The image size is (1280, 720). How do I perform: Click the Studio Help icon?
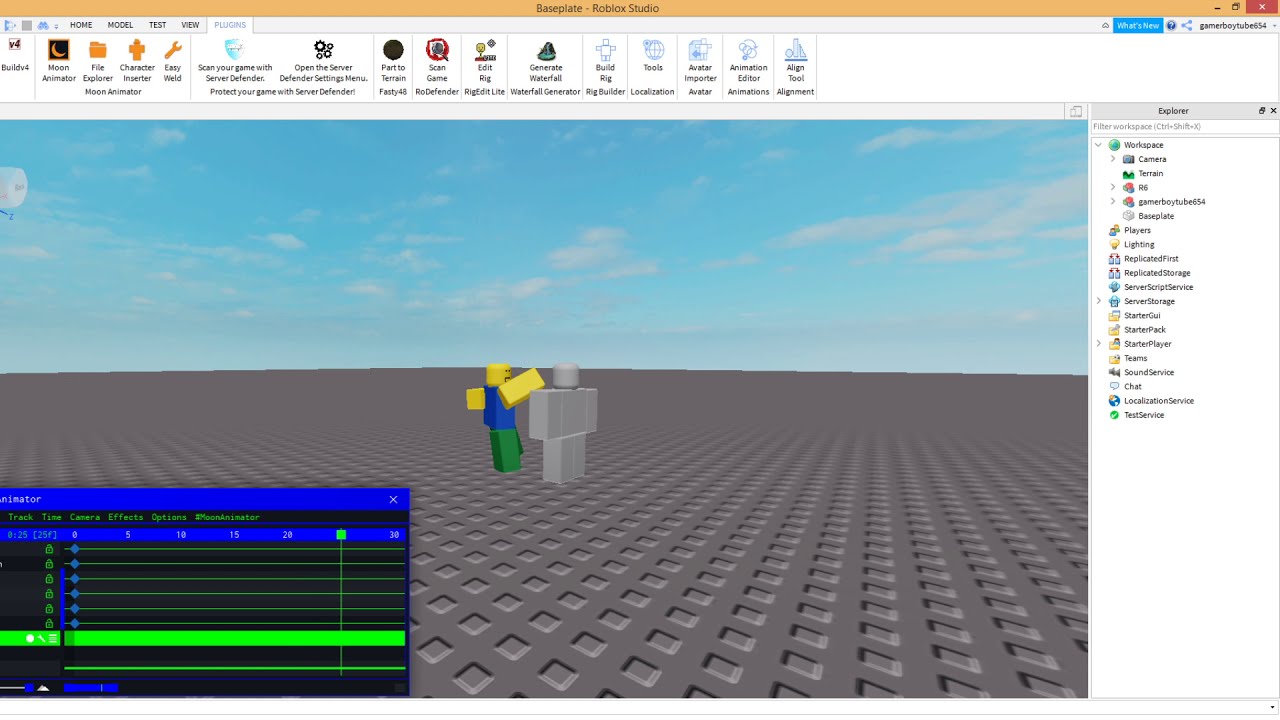(1171, 25)
